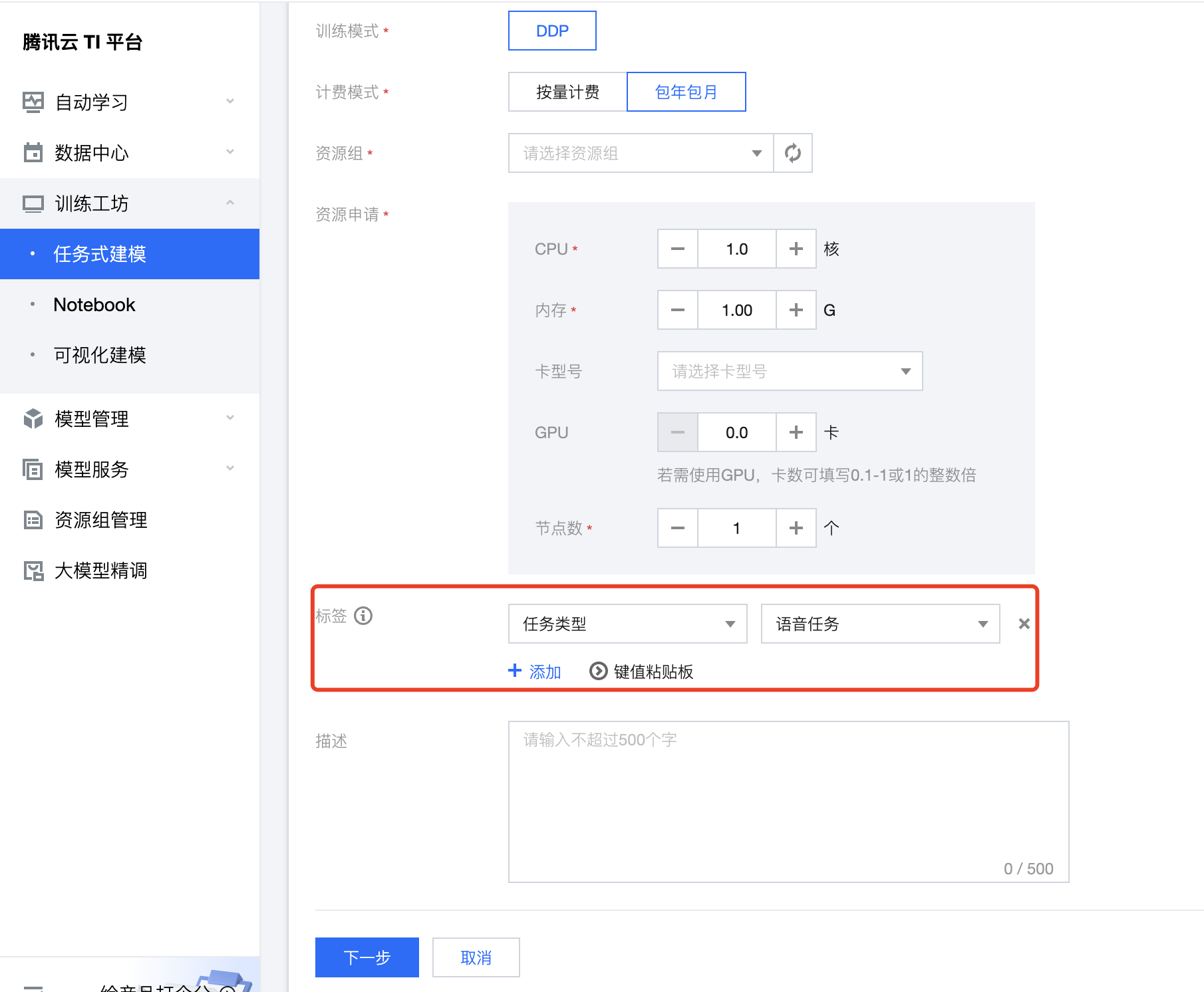The width and height of the screenshot is (1204, 992).
Task: Select 按量计费 billing mode
Action: coord(567,92)
